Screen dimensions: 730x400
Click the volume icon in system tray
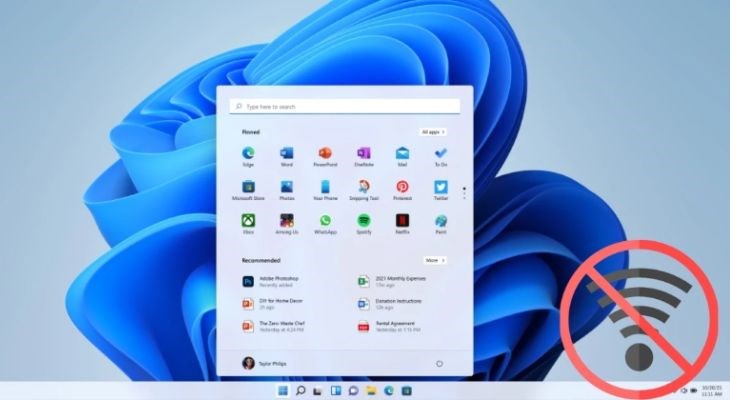[x=684, y=391]
